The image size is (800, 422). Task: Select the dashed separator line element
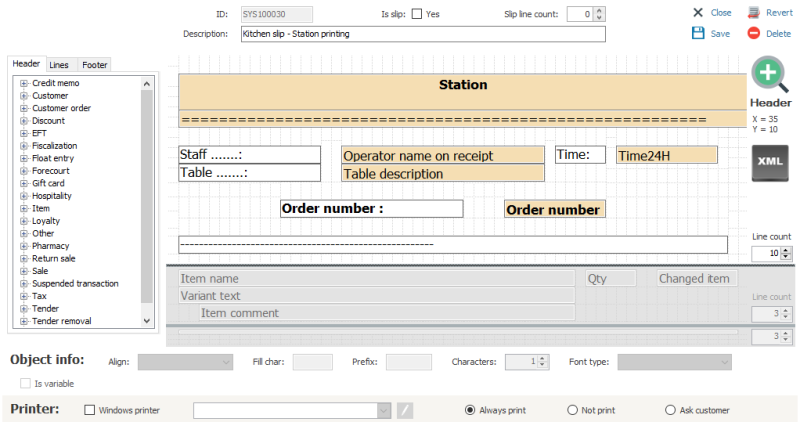point(453,244)
